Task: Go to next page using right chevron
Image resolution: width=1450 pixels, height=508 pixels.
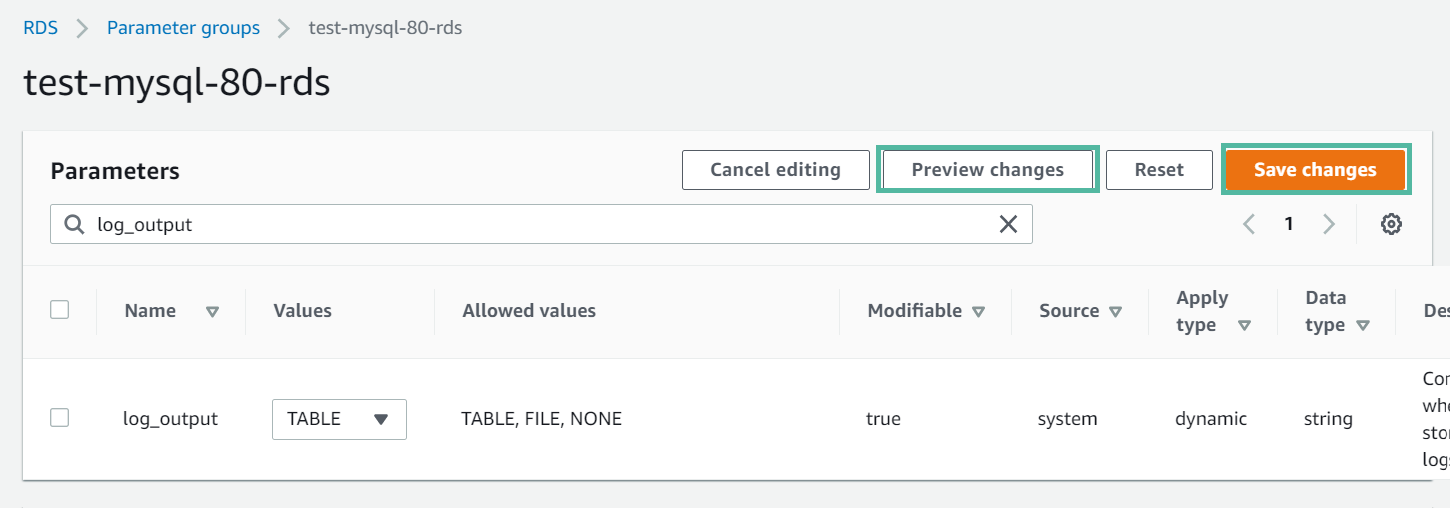Action: pyautogui.click(x=1329, y=224)
